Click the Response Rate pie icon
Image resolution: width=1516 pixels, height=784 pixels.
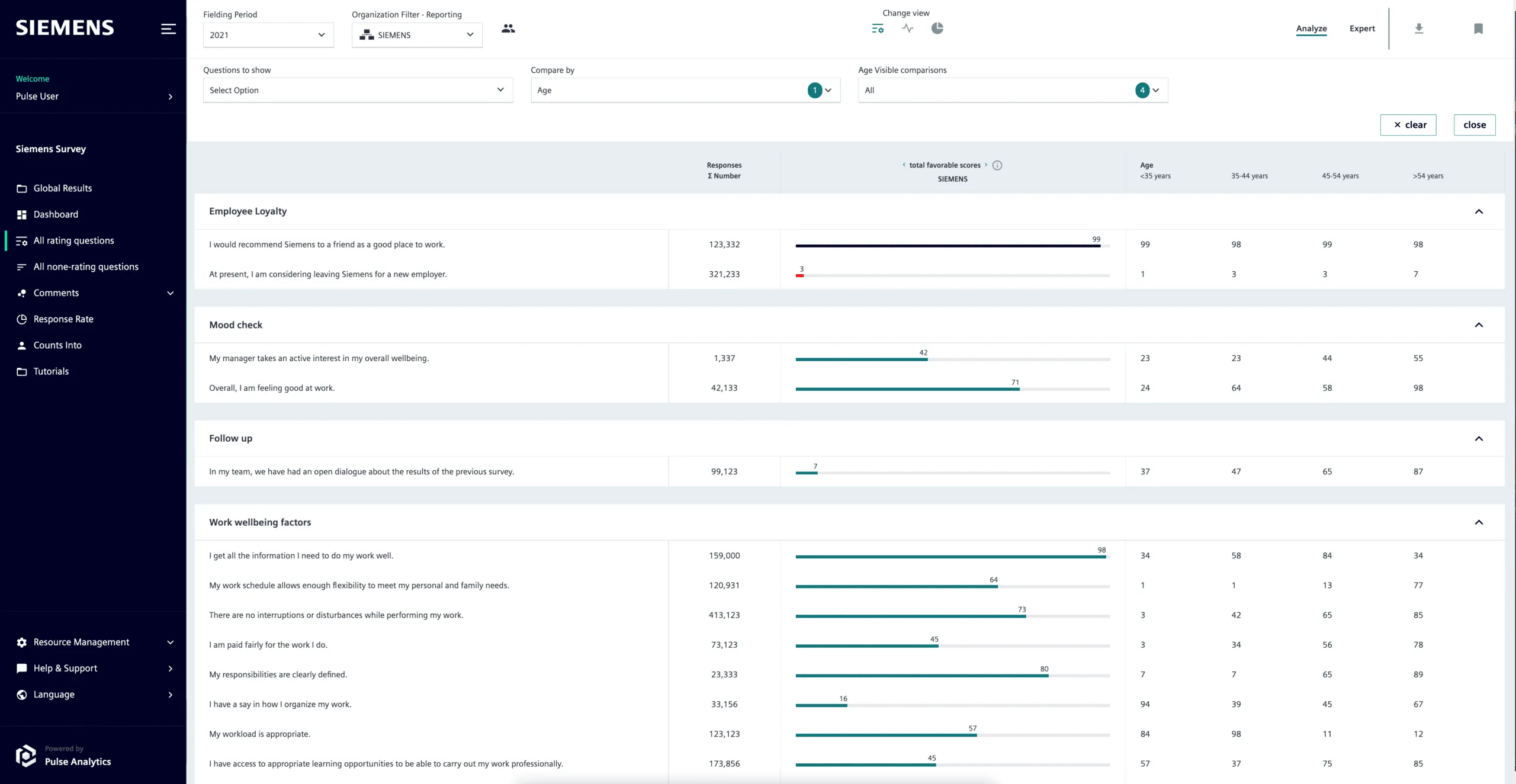pyautogui.click(x=22, y=319)
